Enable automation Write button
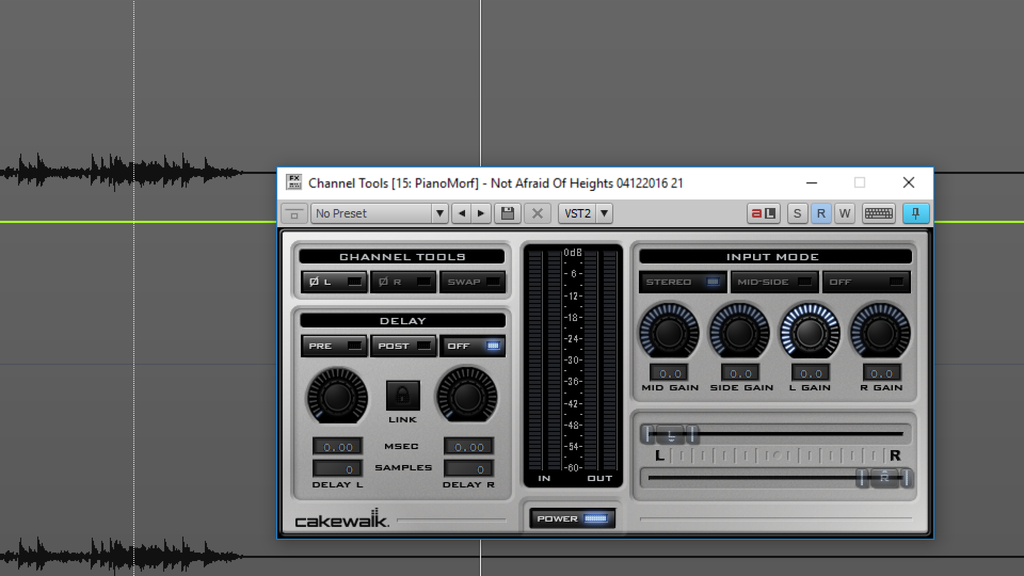 click(x=845, y=213)
